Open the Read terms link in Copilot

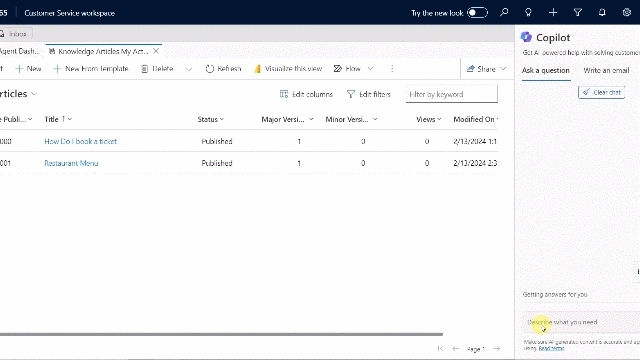click(x=551, y=348)
